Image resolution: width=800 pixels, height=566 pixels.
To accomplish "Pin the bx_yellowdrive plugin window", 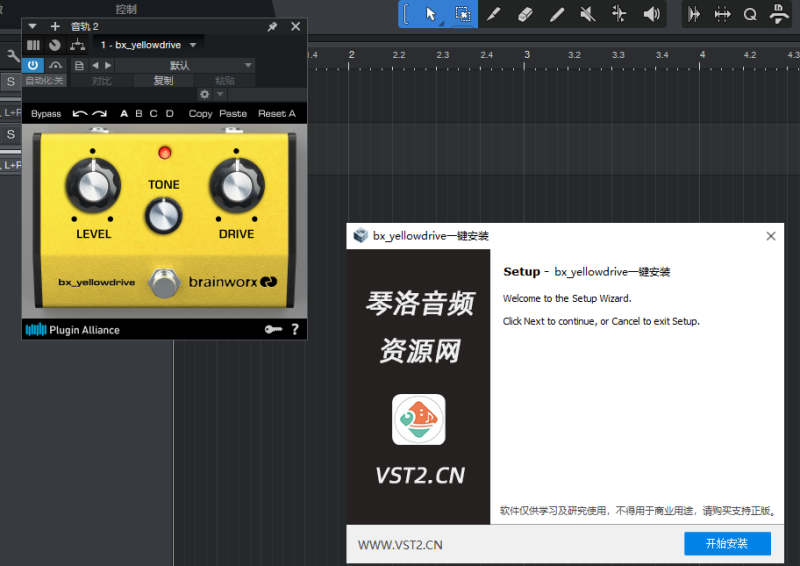I will pyautogui.click(x=272, y=27).
